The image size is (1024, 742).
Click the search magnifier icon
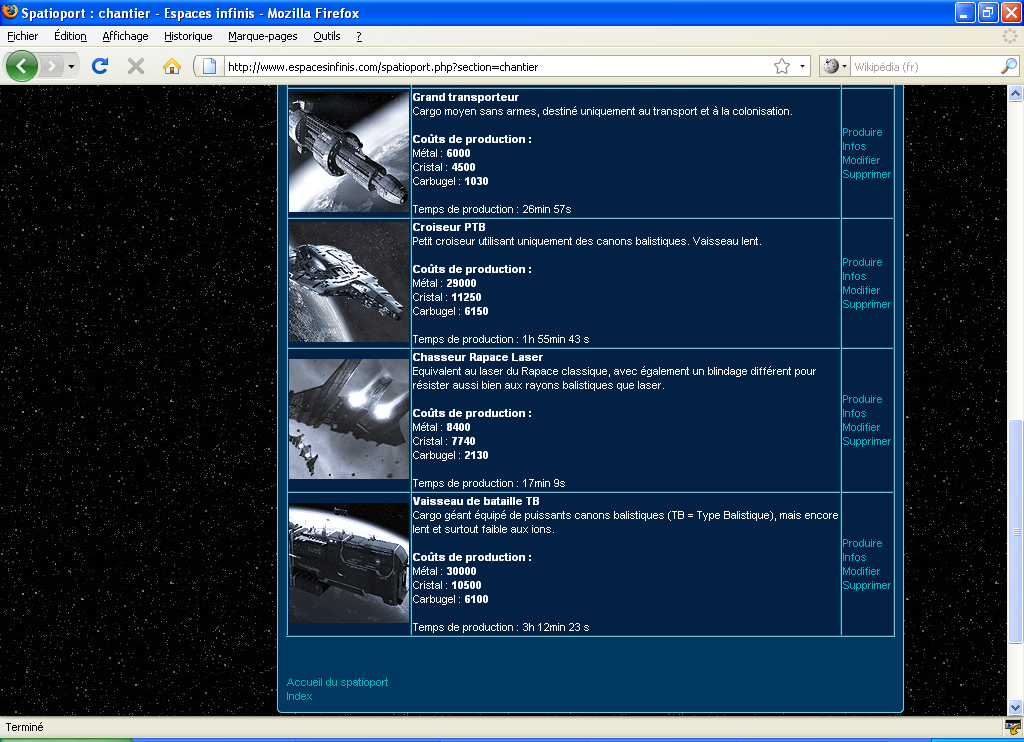coord(1009,66)
